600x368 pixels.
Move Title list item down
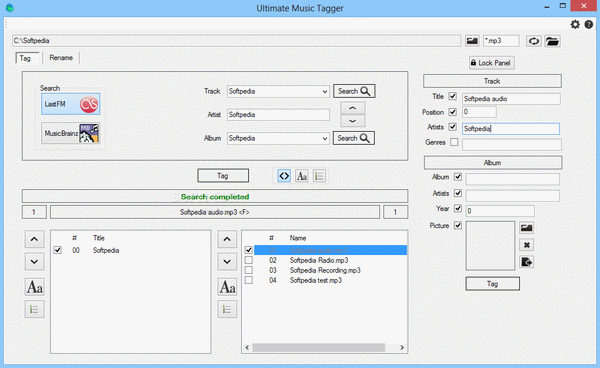click(x=34, y=262)
